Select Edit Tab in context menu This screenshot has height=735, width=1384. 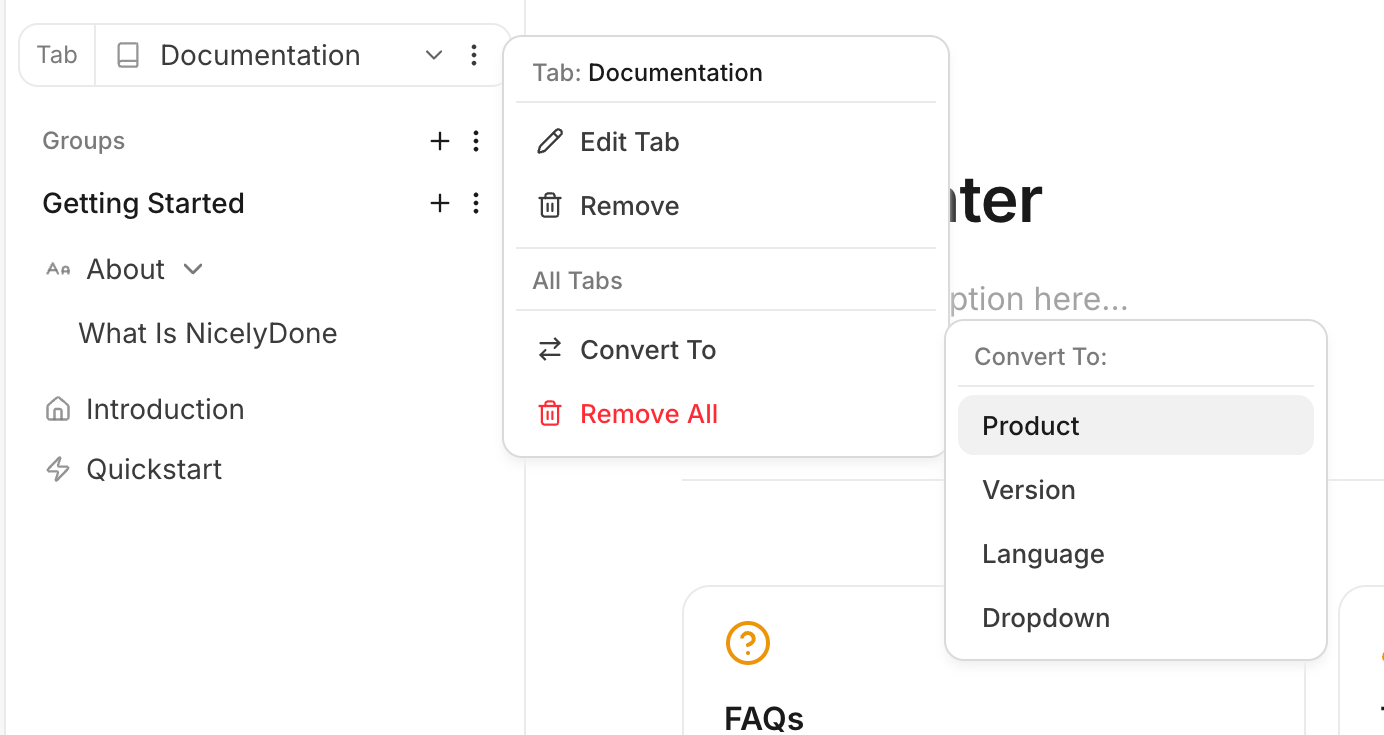point(726,142)
